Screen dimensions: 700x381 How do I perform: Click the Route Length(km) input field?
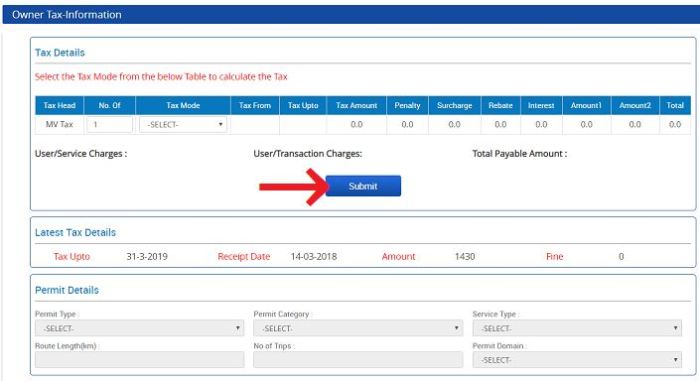pos(139,360)
